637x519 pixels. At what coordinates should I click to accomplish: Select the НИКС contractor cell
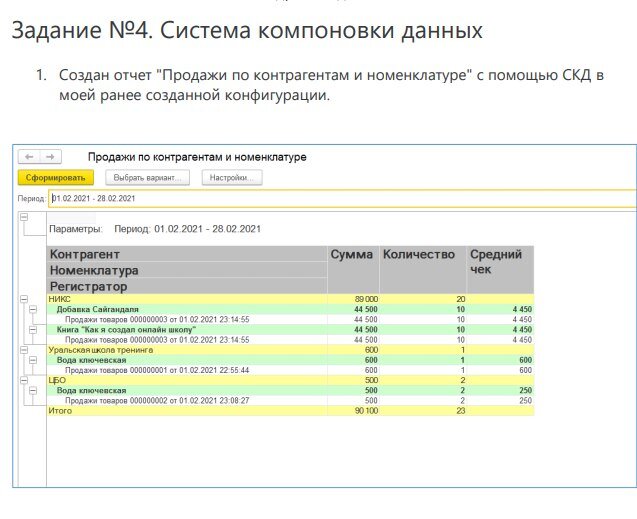point(187,299)
